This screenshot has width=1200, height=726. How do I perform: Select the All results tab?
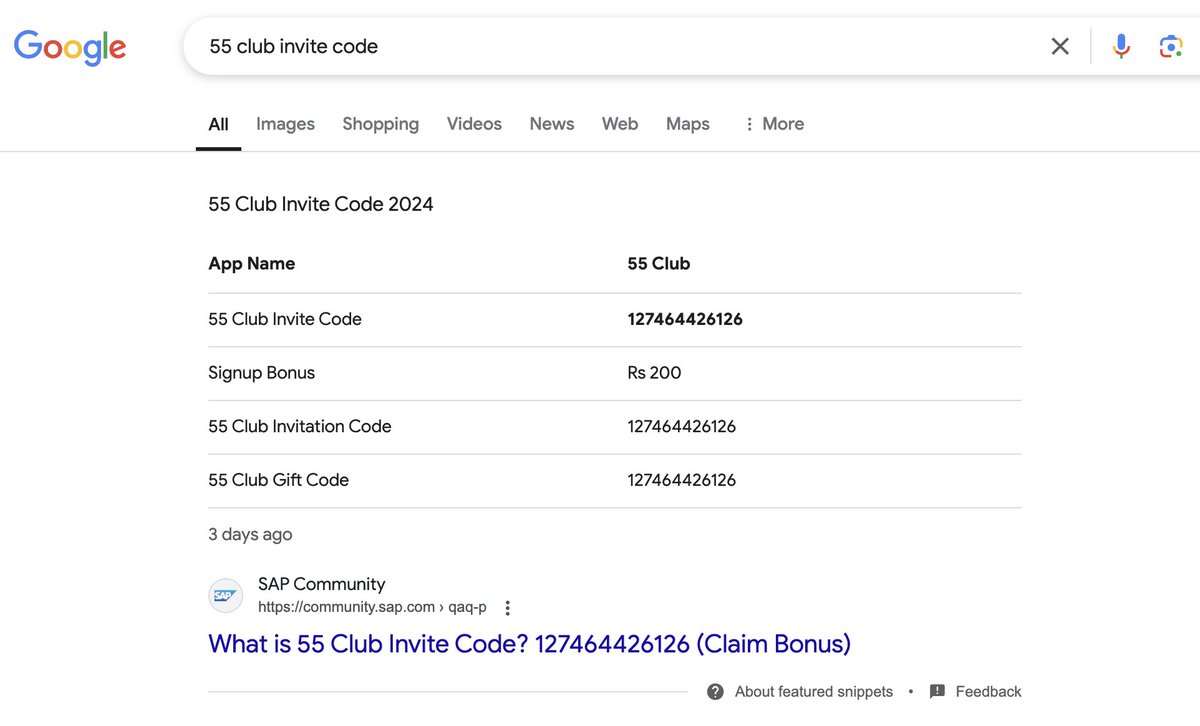point(218,124)
